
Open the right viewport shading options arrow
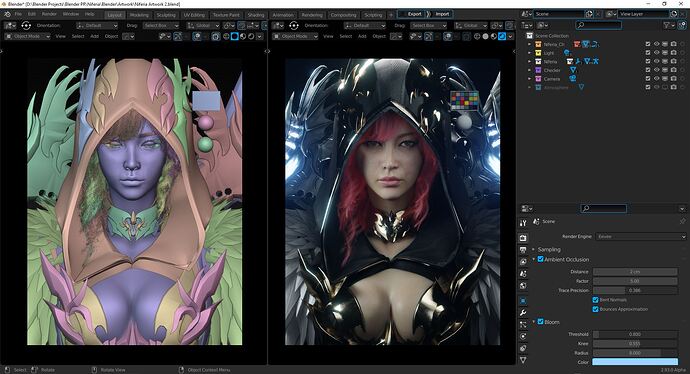point(510,37)
